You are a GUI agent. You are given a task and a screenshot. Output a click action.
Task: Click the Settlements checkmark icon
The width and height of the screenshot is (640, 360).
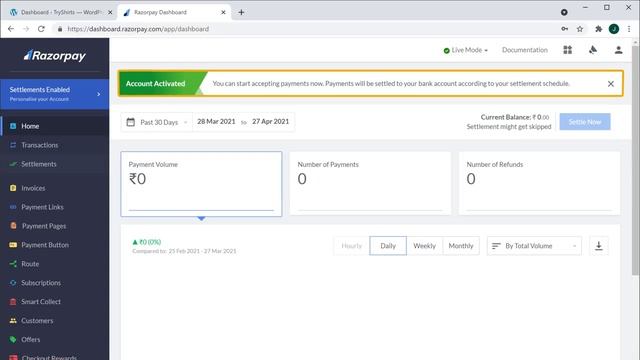[x=13, y=164]
